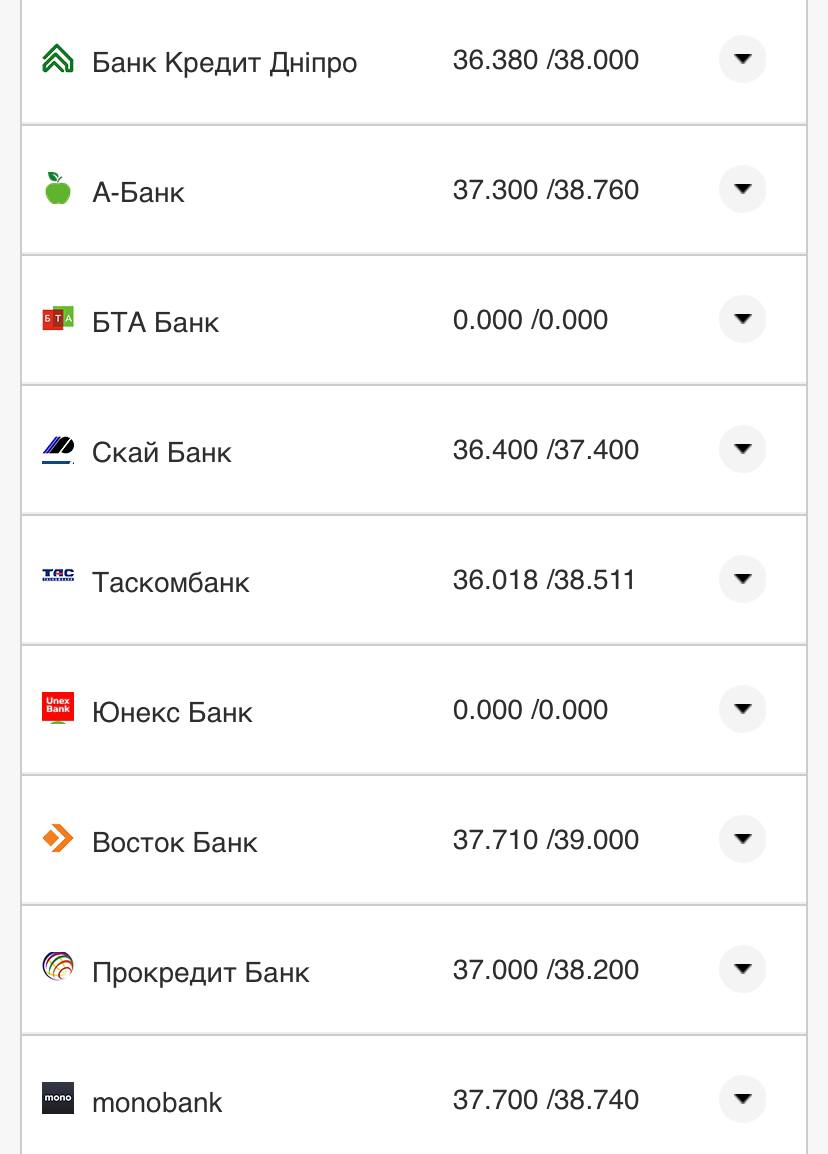Click the red Unex Bank logo
Image resolution: width=828 pixels, height=1154 pixels.
[58, 708]
